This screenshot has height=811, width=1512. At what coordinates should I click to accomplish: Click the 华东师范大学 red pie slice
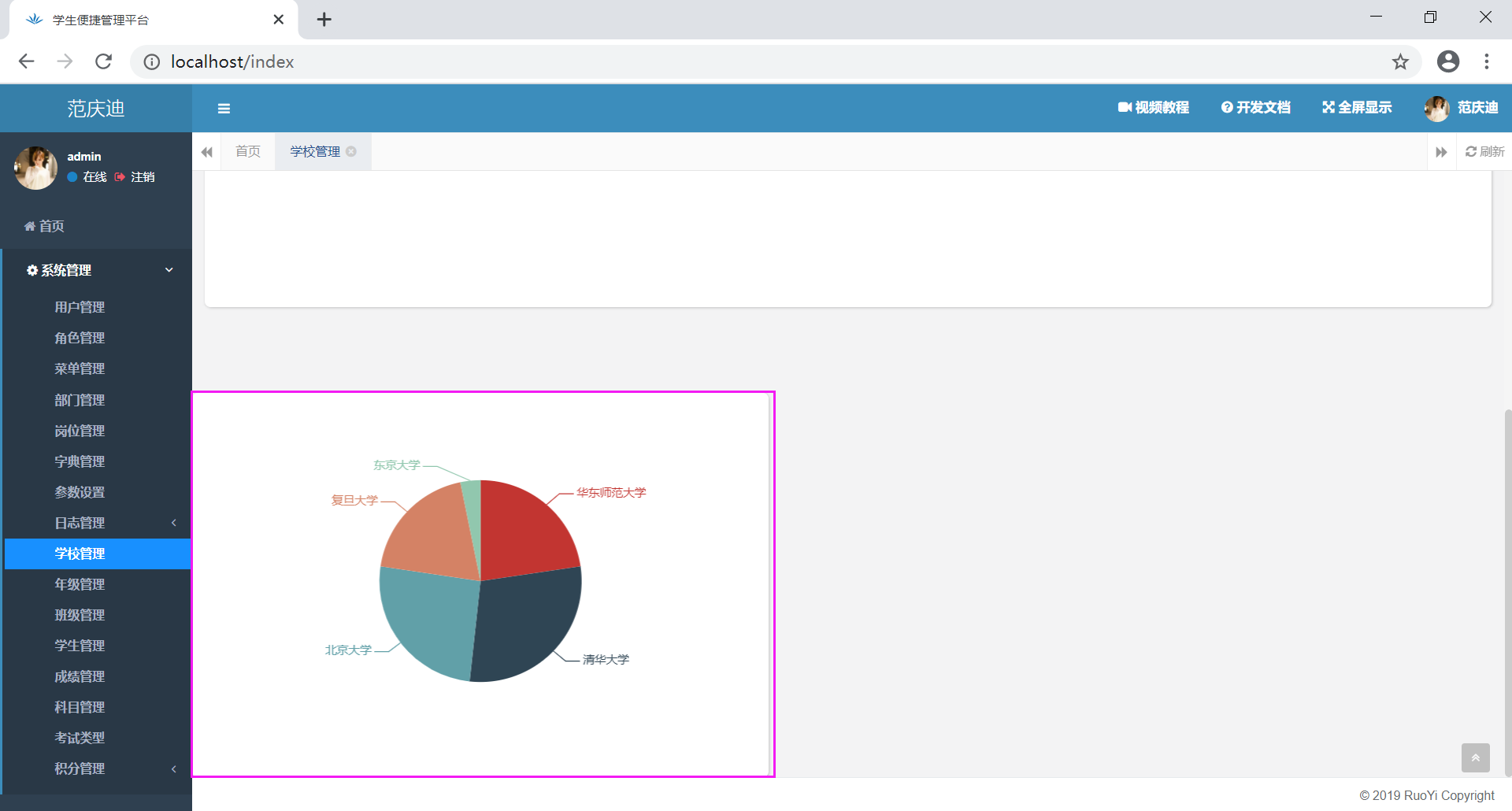point(523,534)
